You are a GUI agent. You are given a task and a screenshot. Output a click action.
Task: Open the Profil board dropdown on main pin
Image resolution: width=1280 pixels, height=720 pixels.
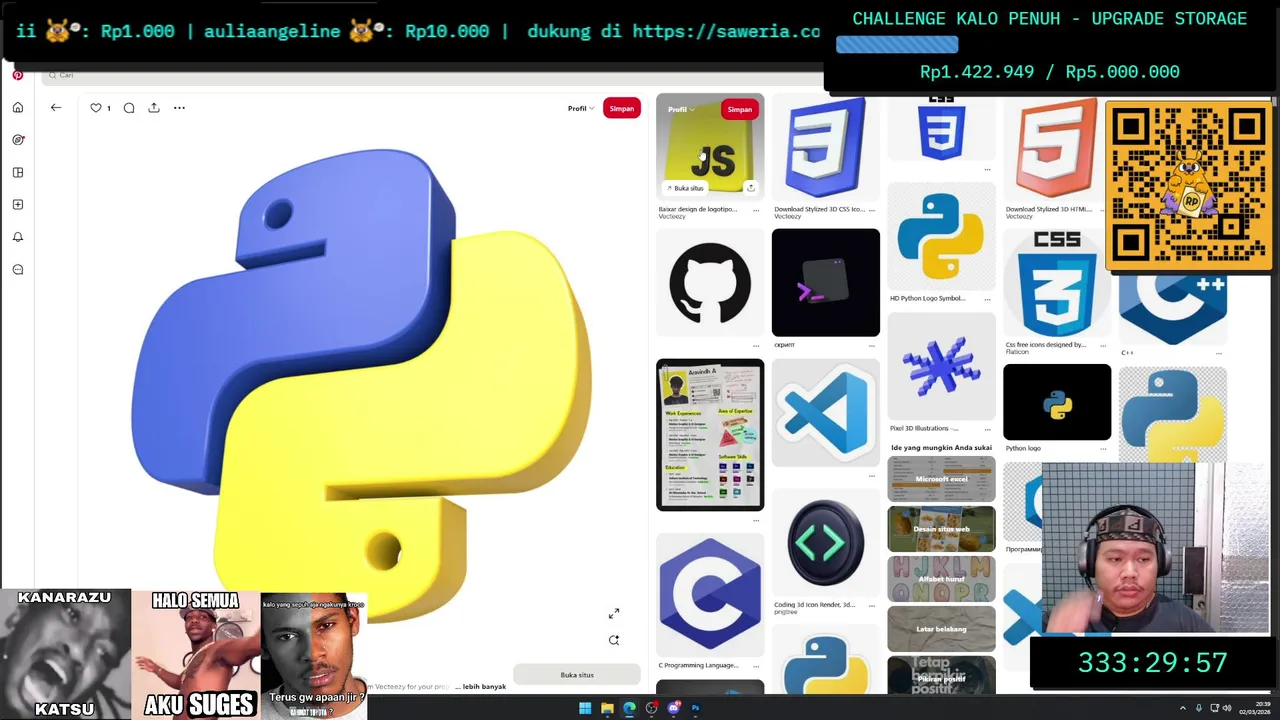(x=581, y=108)
